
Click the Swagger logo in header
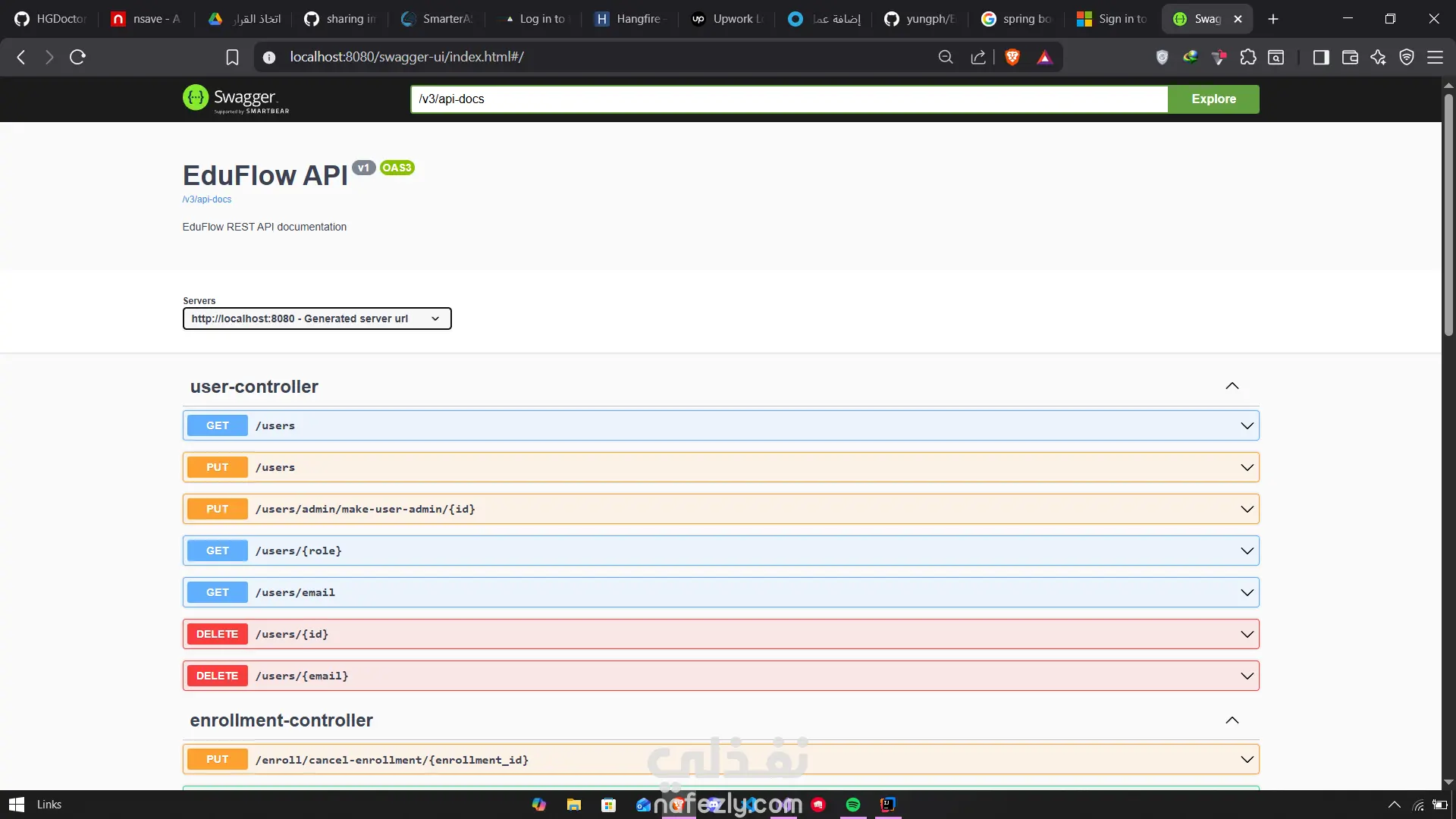[236, 99]
